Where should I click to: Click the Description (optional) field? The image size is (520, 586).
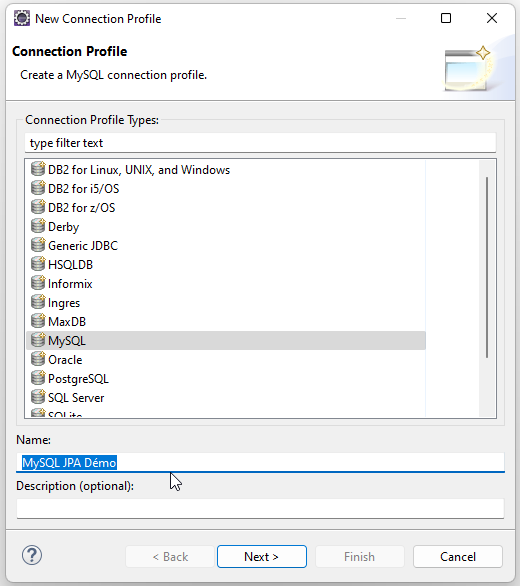click(261, 509)
